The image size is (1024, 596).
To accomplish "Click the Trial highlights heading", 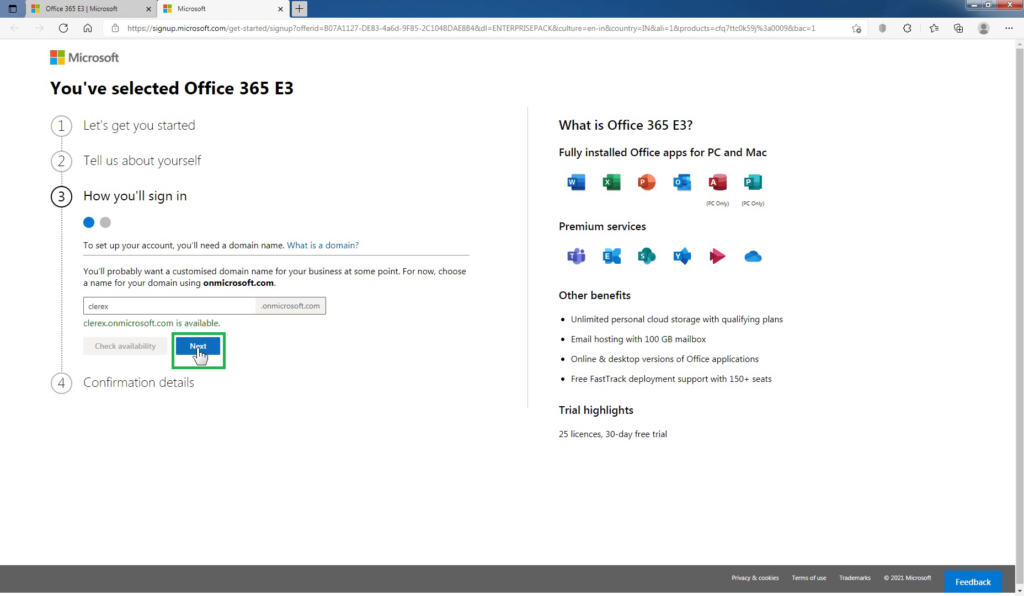I will click(596, 410).
